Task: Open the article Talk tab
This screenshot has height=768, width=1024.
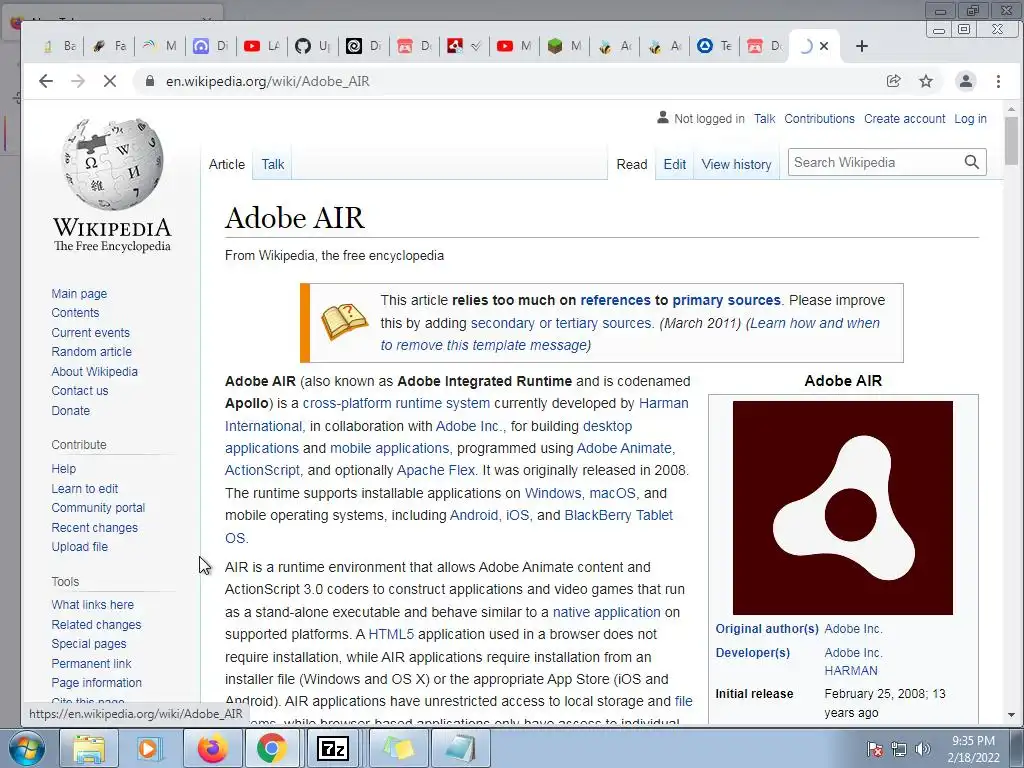Action: pos(272,165)
